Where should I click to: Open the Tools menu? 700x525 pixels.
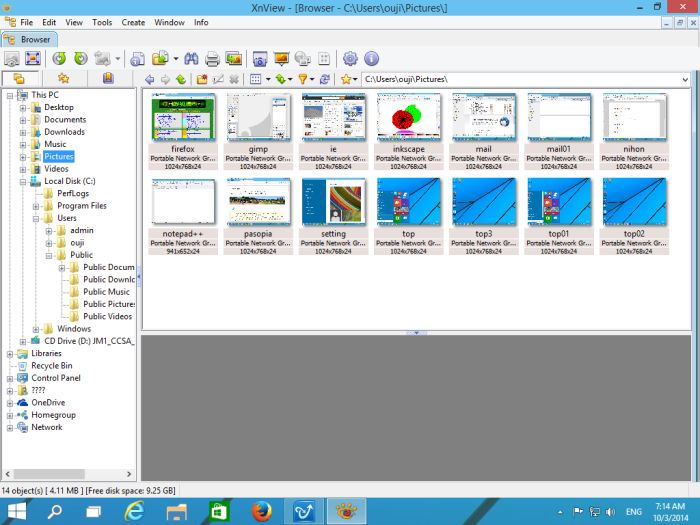[102, 22]
